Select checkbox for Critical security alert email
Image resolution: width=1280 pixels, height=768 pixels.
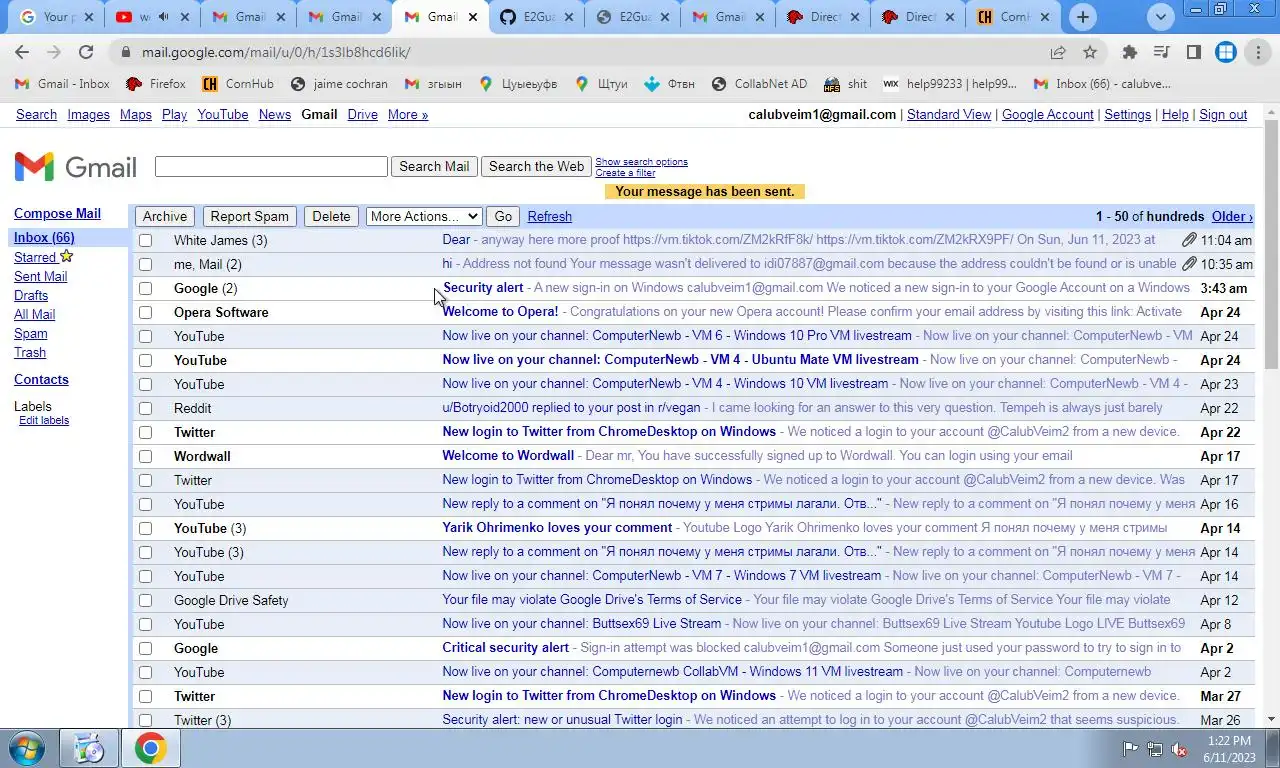(146, 648)
